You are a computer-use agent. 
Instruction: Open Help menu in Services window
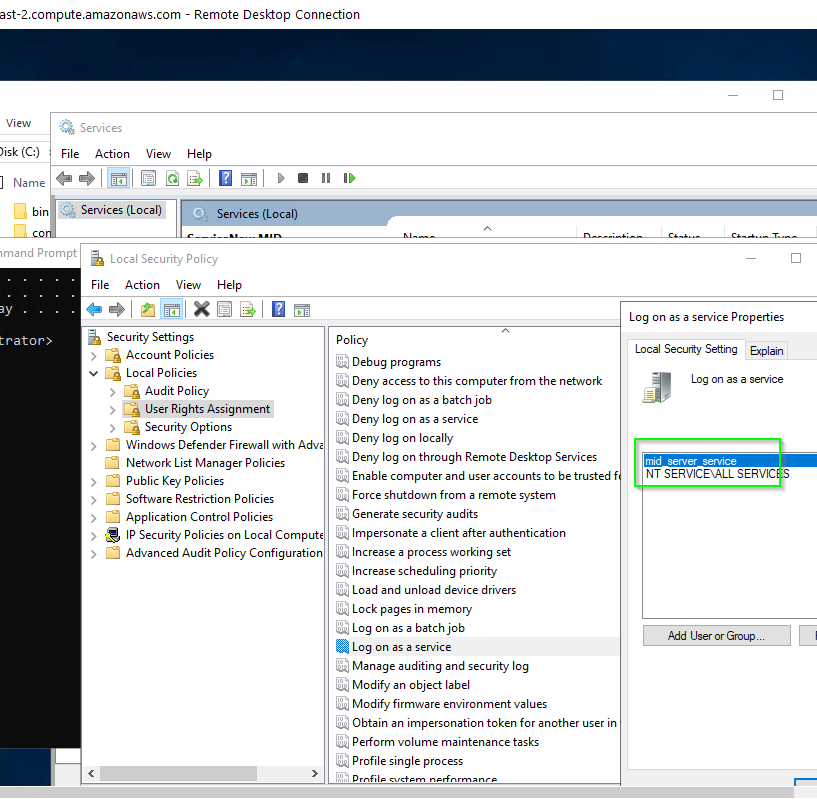pos(199,154)
